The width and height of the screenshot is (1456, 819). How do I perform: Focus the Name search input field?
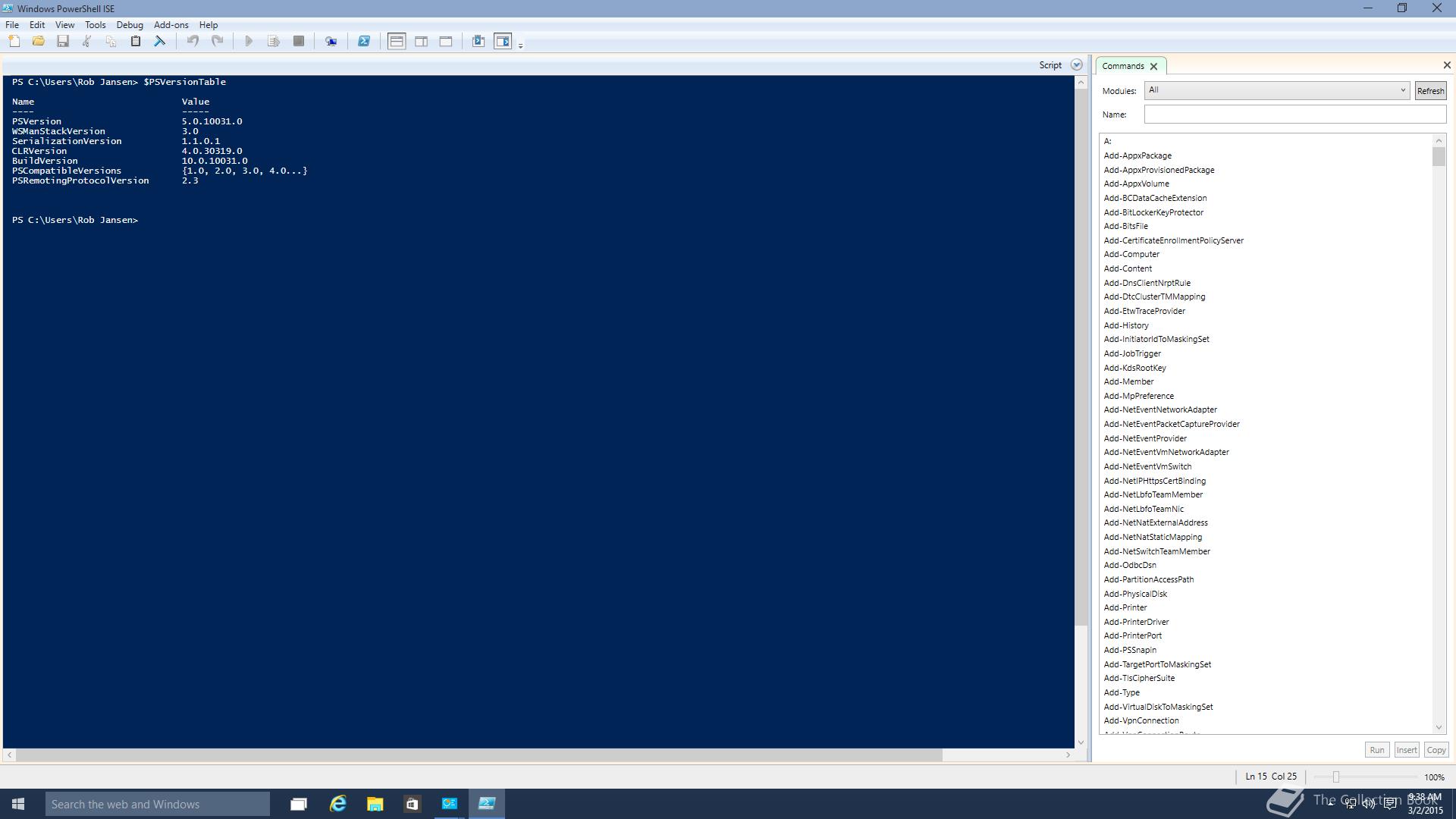tap(1295, 115)
